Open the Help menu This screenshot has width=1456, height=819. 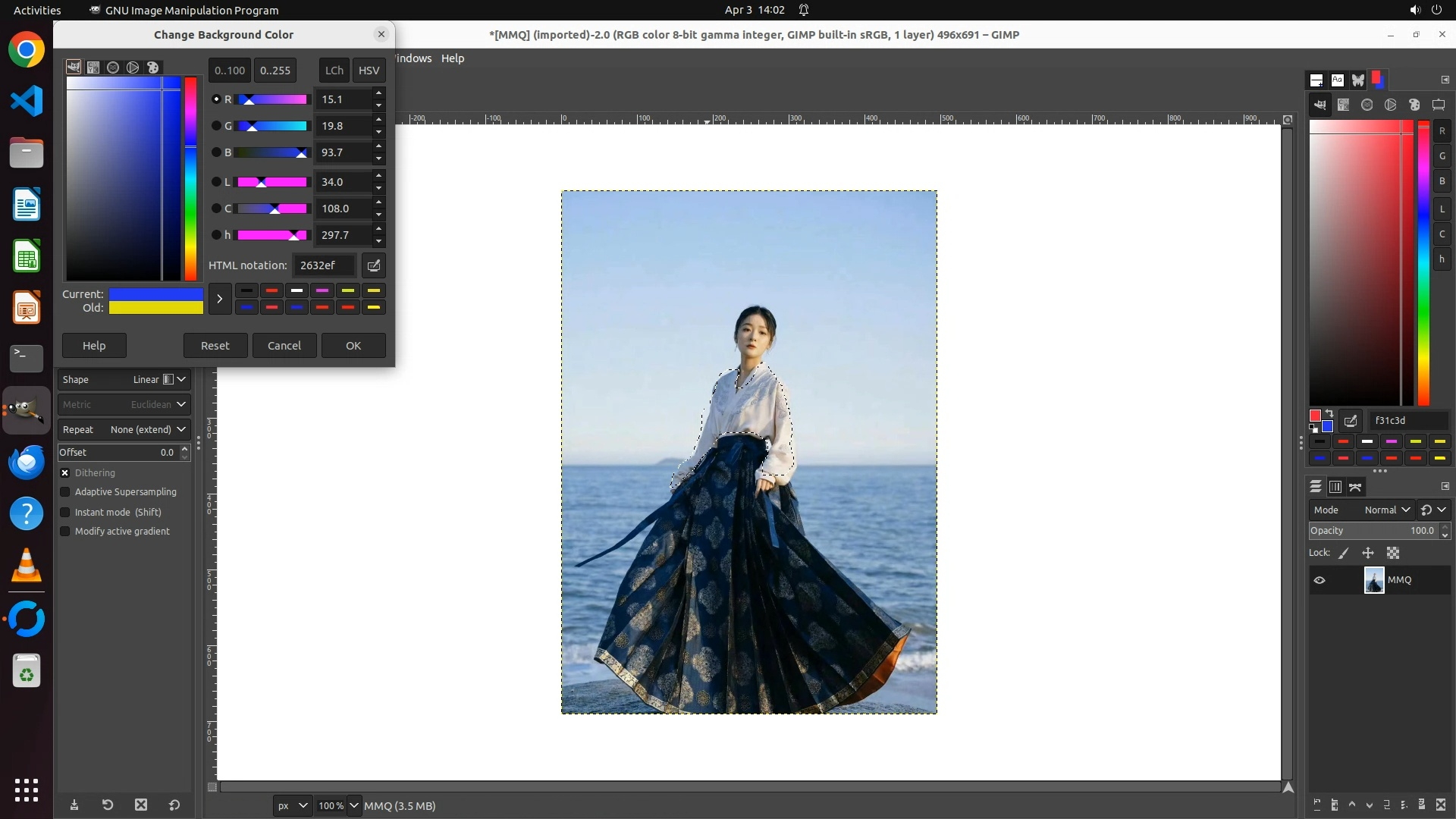[453, 58]
